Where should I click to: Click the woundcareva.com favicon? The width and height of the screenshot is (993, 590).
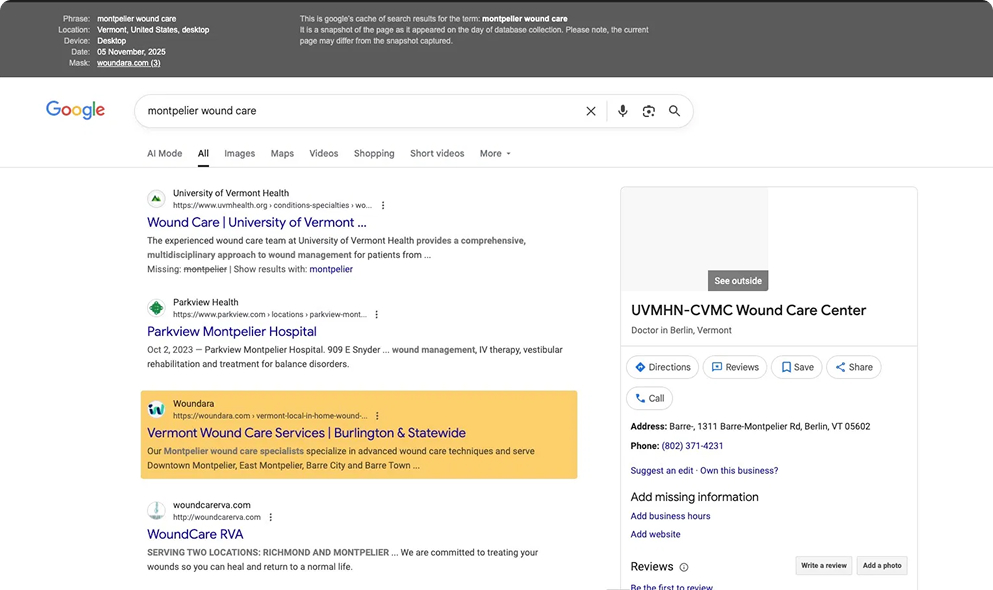(x=156, y=510)
